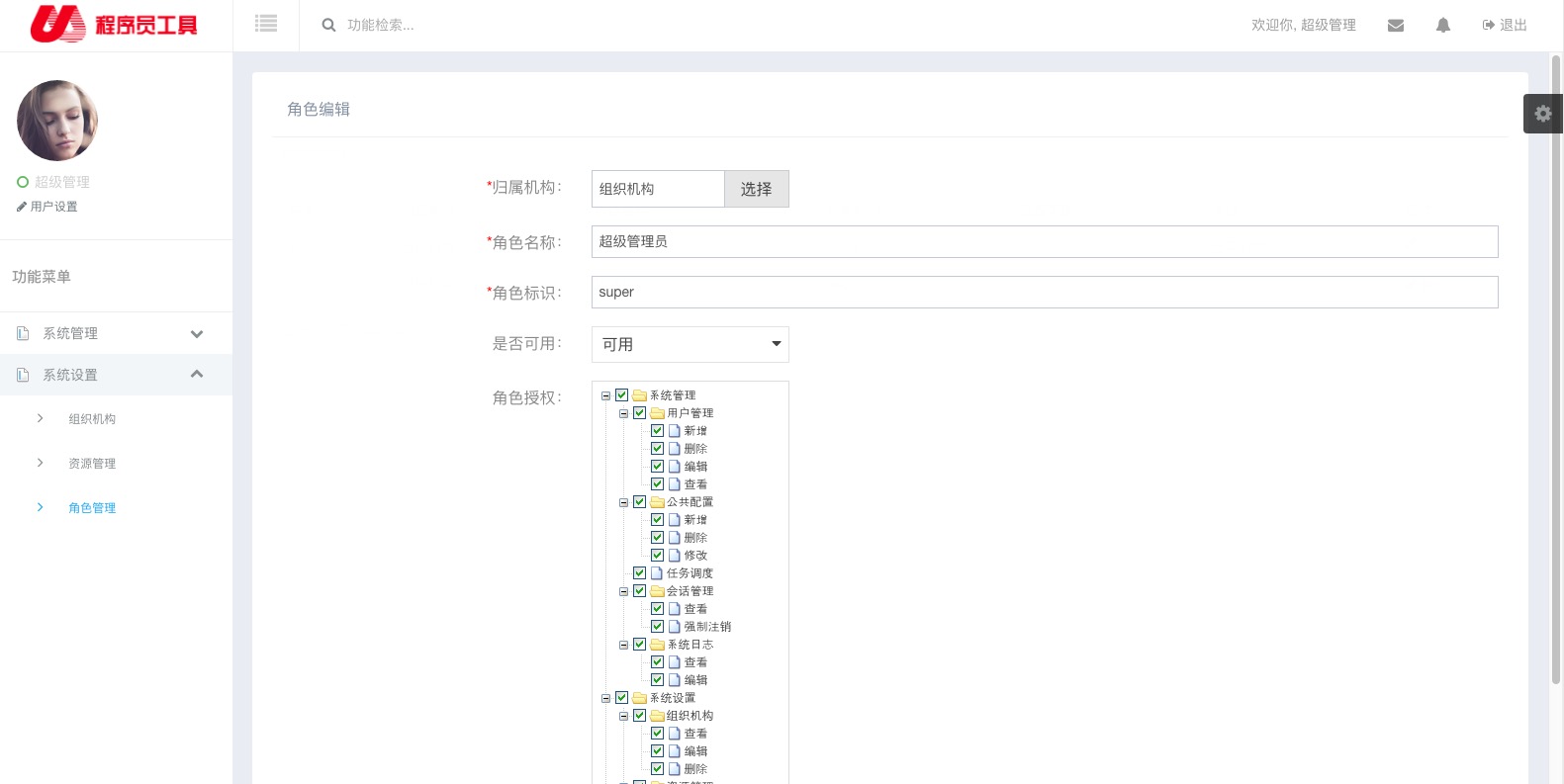Screen dimensions: 1564x784
Task: Focus the 角色标识 input field
Action: [1045, 292]
